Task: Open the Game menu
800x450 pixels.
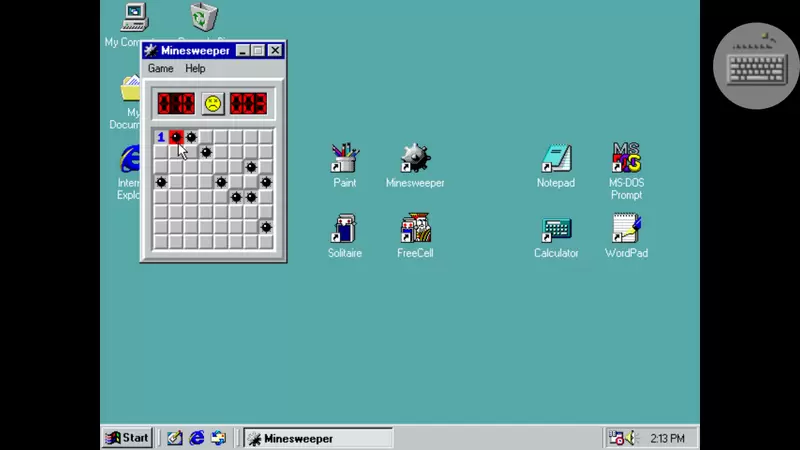Action: pos(160,69)
